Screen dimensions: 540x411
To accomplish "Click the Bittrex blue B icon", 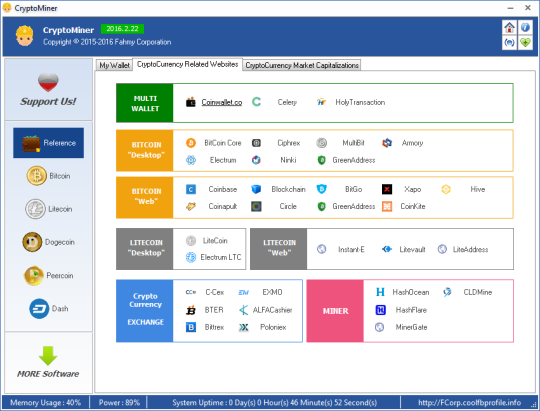I will [191, 327].
